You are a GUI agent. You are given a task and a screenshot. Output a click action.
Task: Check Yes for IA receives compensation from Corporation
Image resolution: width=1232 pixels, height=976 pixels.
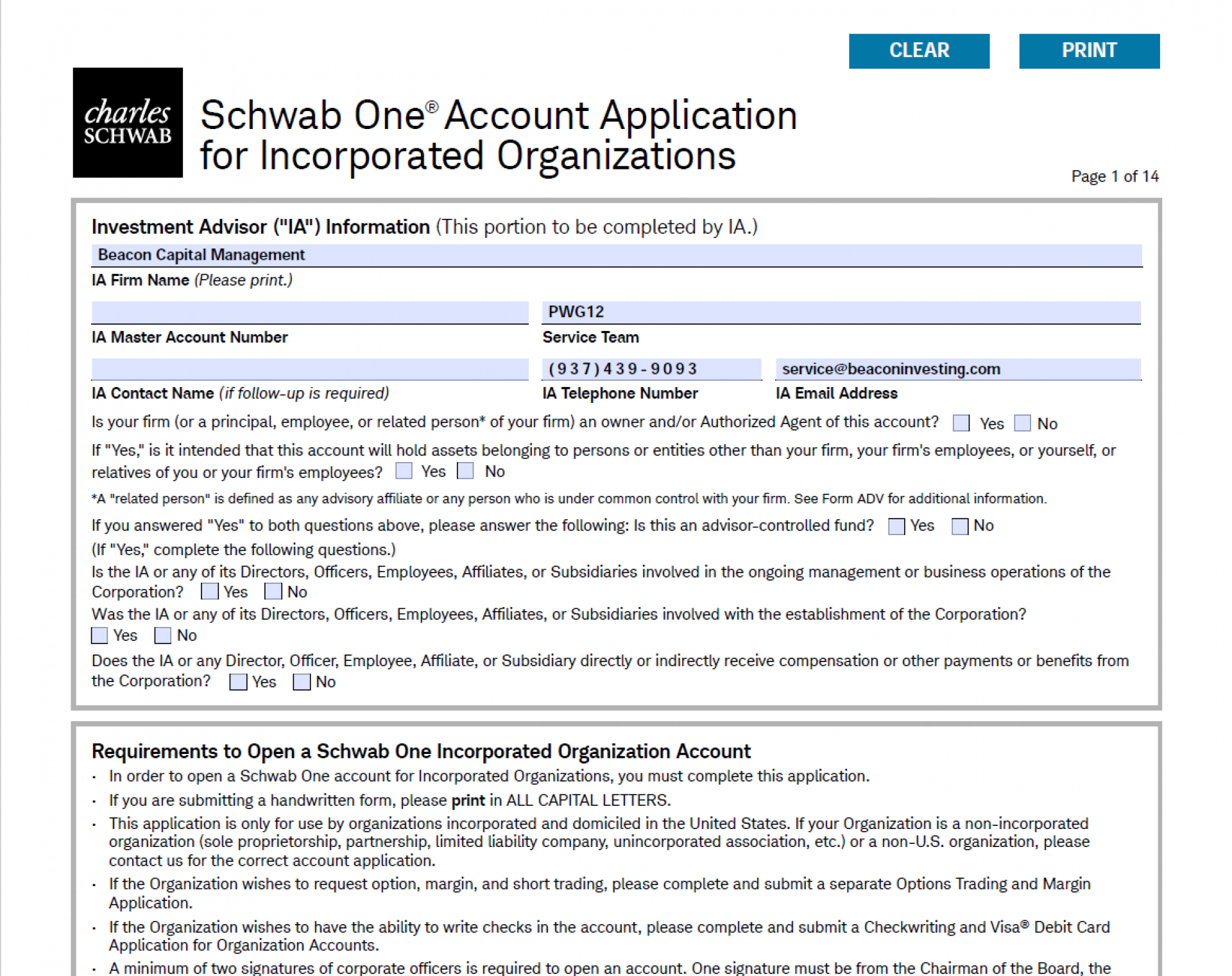(x=238, y=681)
